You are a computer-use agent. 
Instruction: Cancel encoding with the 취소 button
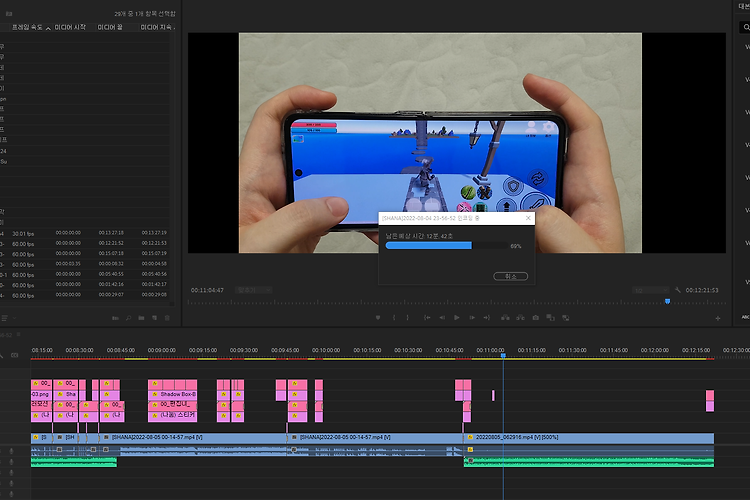510,276
